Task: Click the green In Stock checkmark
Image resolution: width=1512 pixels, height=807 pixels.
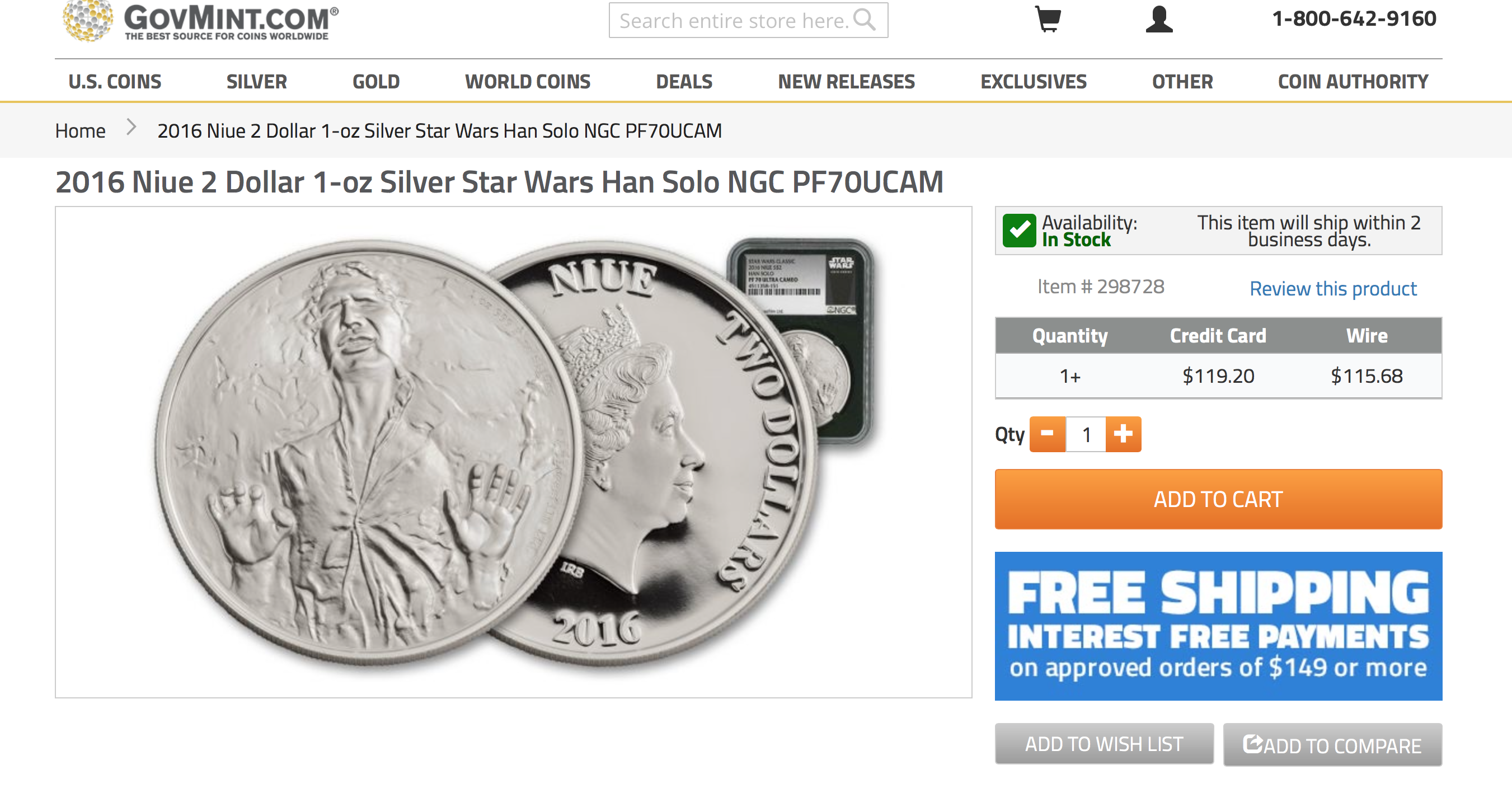Action: 1019,231
